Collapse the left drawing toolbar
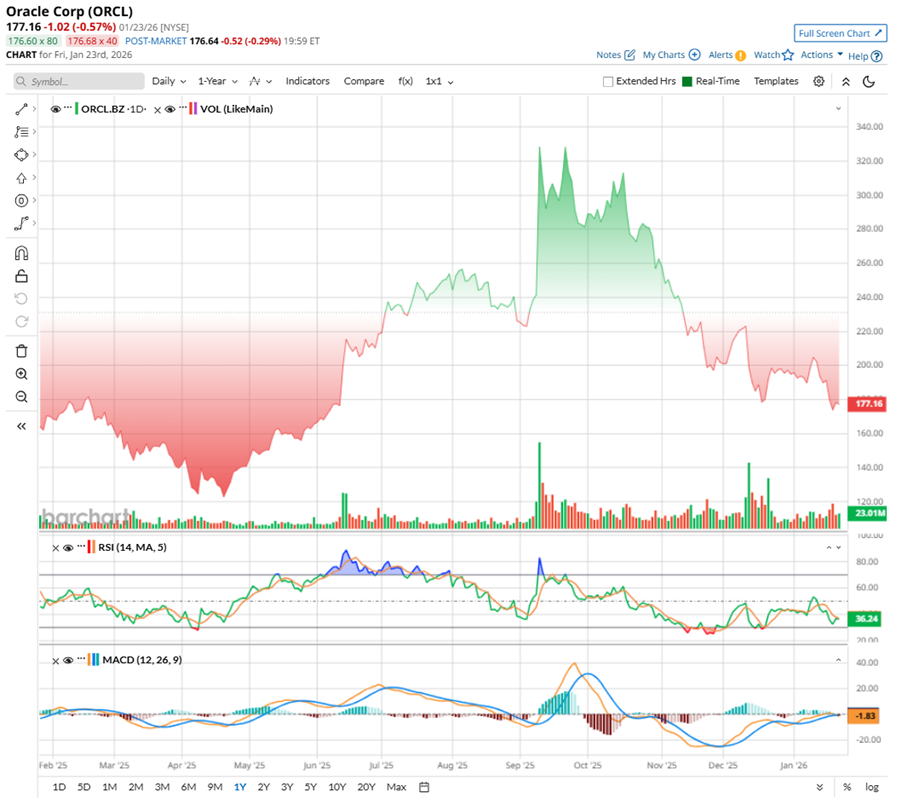The image size is (902, 804). 21,427
